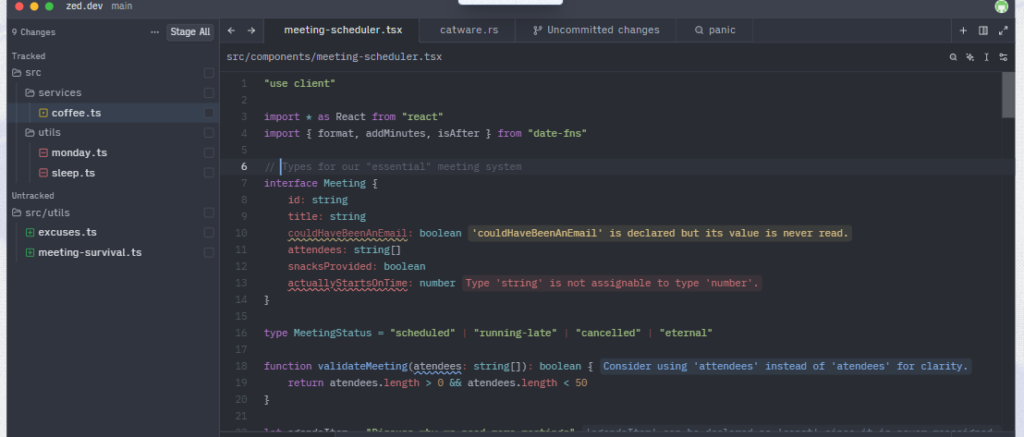Stage coffee.ts using its checkbox
The height and width of the screenshot is (437, 1024).
(208, 113)
